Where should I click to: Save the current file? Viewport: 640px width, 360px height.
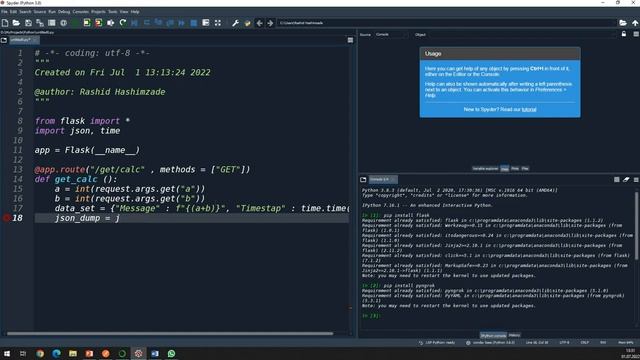(28, 23)
